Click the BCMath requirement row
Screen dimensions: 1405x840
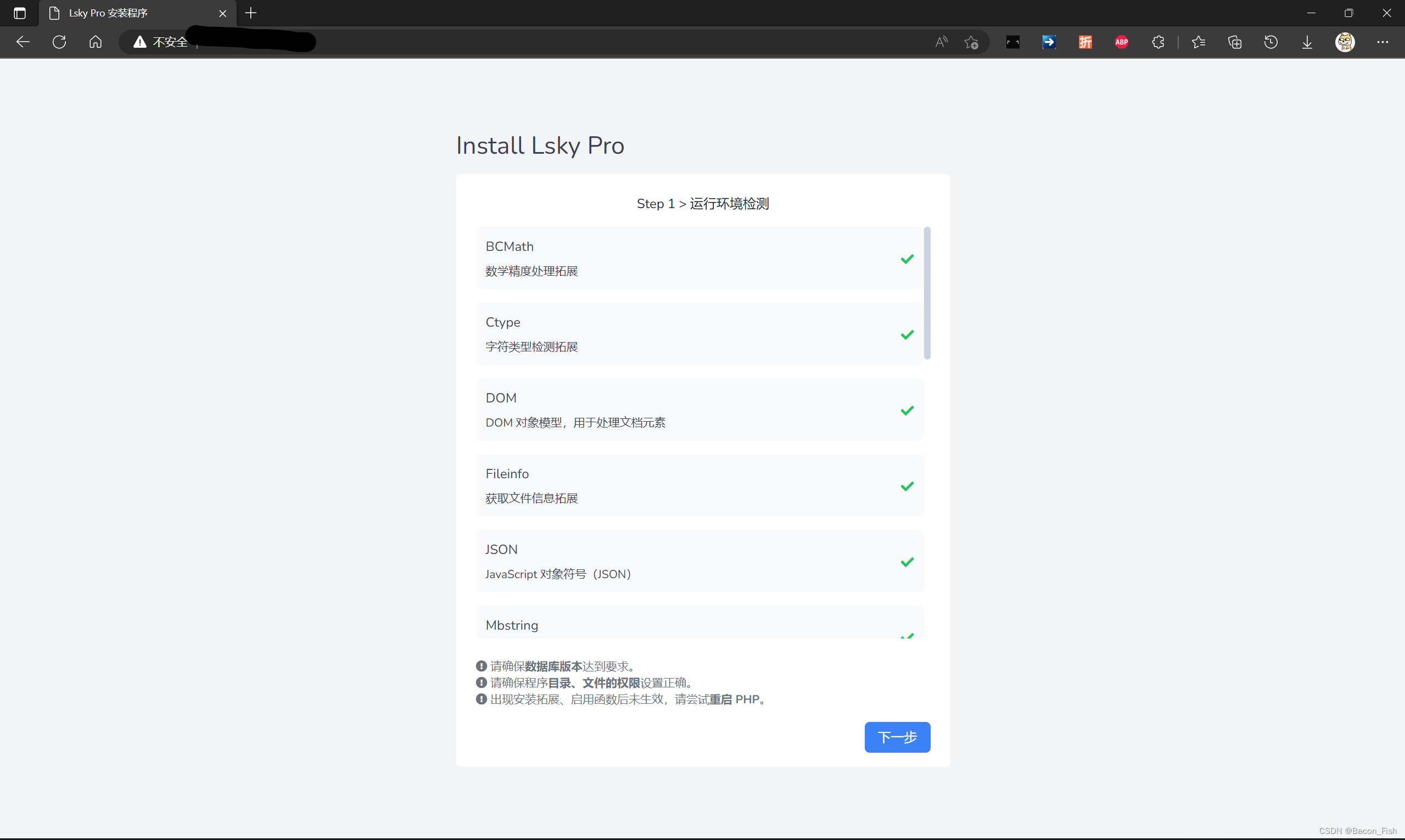tap(699, 258)
